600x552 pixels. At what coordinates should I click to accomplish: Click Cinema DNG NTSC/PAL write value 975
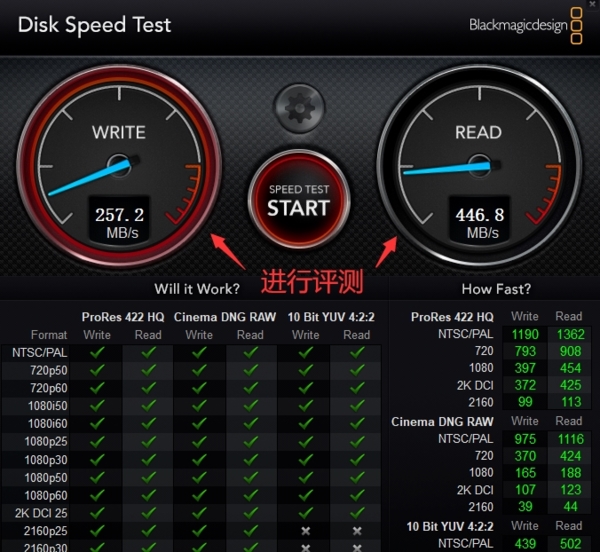point(525,439)
